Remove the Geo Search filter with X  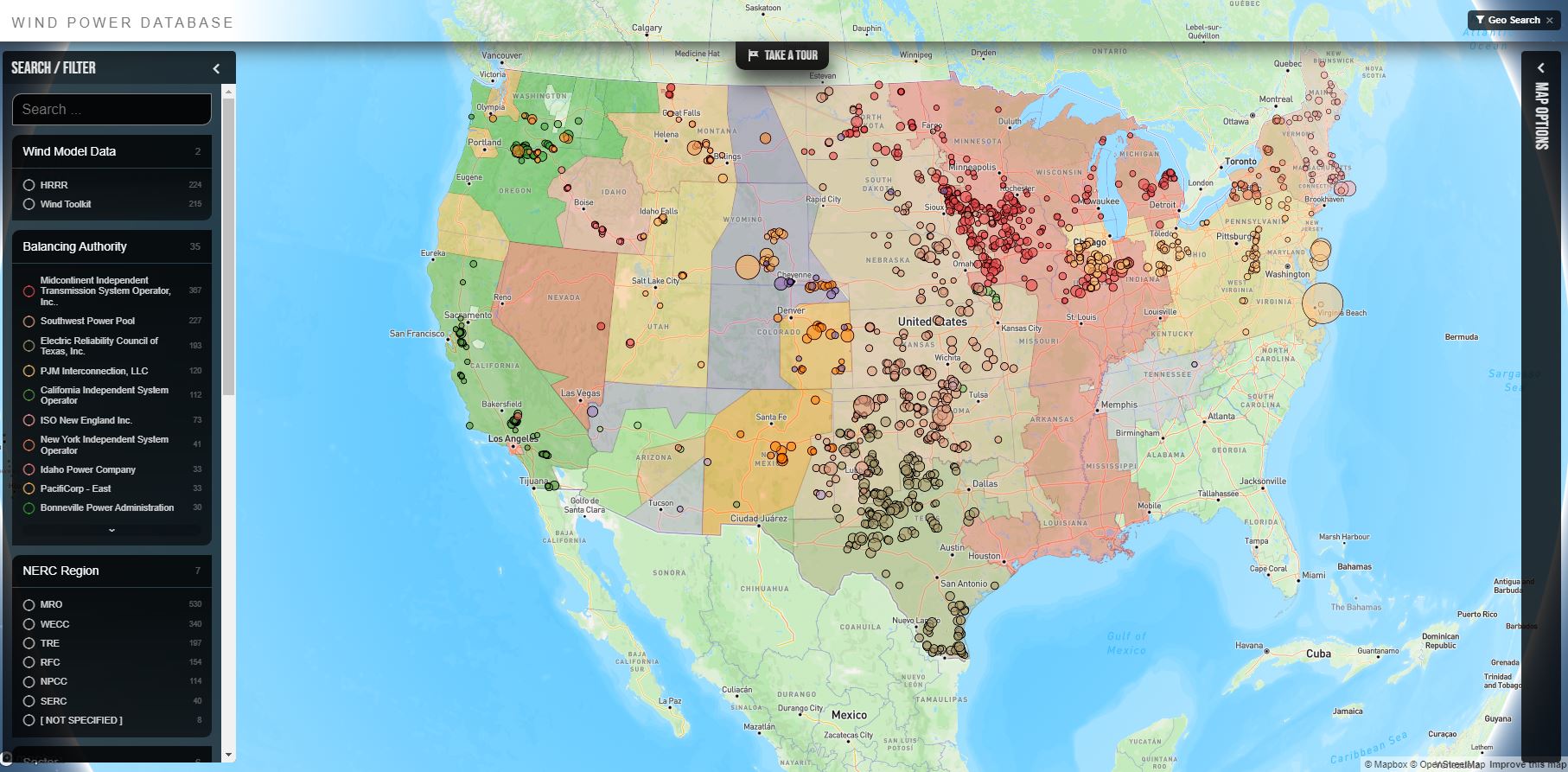(1550, 20)
